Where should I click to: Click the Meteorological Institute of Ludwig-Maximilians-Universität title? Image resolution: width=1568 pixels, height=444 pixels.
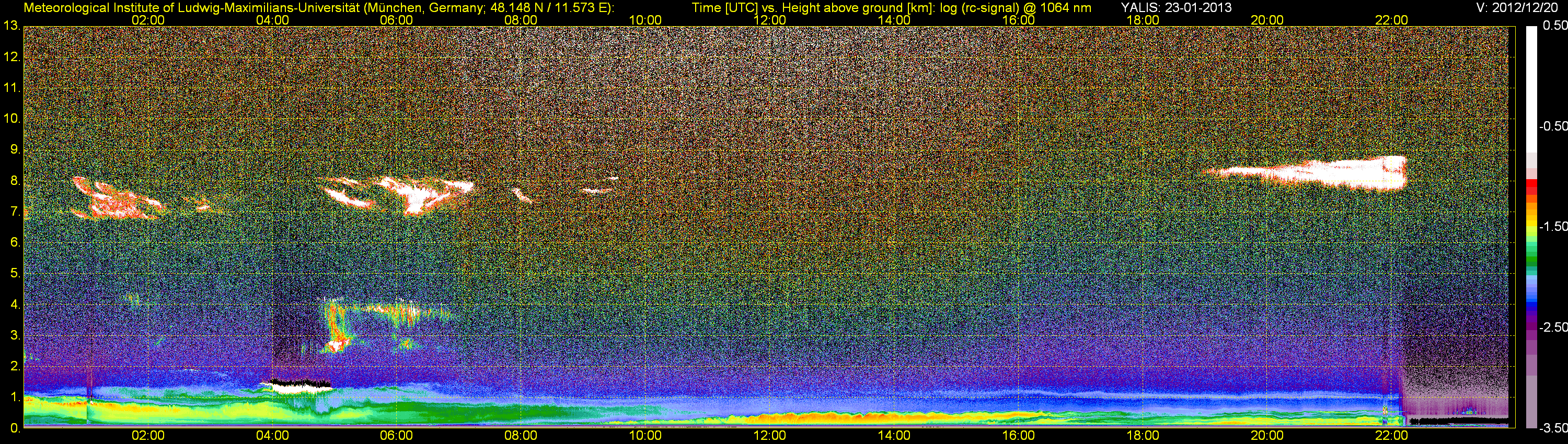pos(192,7)
